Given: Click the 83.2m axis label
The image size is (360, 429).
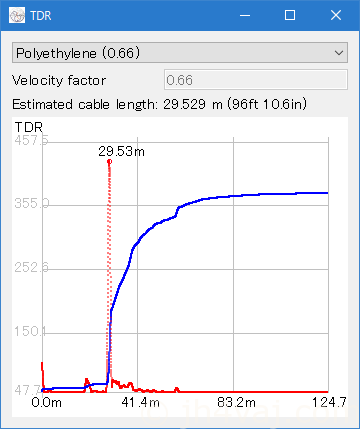Looking at the screenshot, I should tap(236, 402).
